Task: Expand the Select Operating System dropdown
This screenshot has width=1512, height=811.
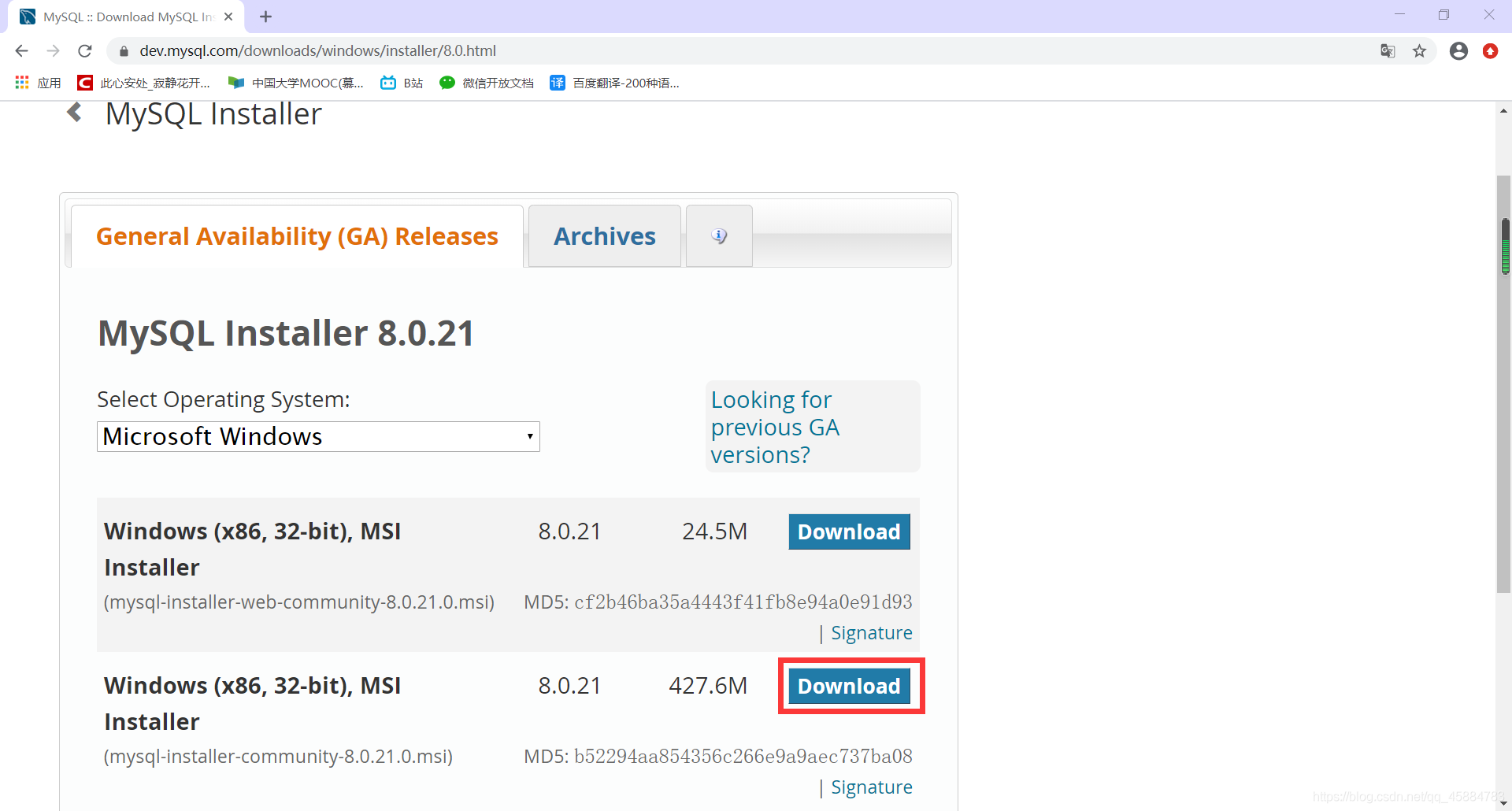Action: point(318,436)
